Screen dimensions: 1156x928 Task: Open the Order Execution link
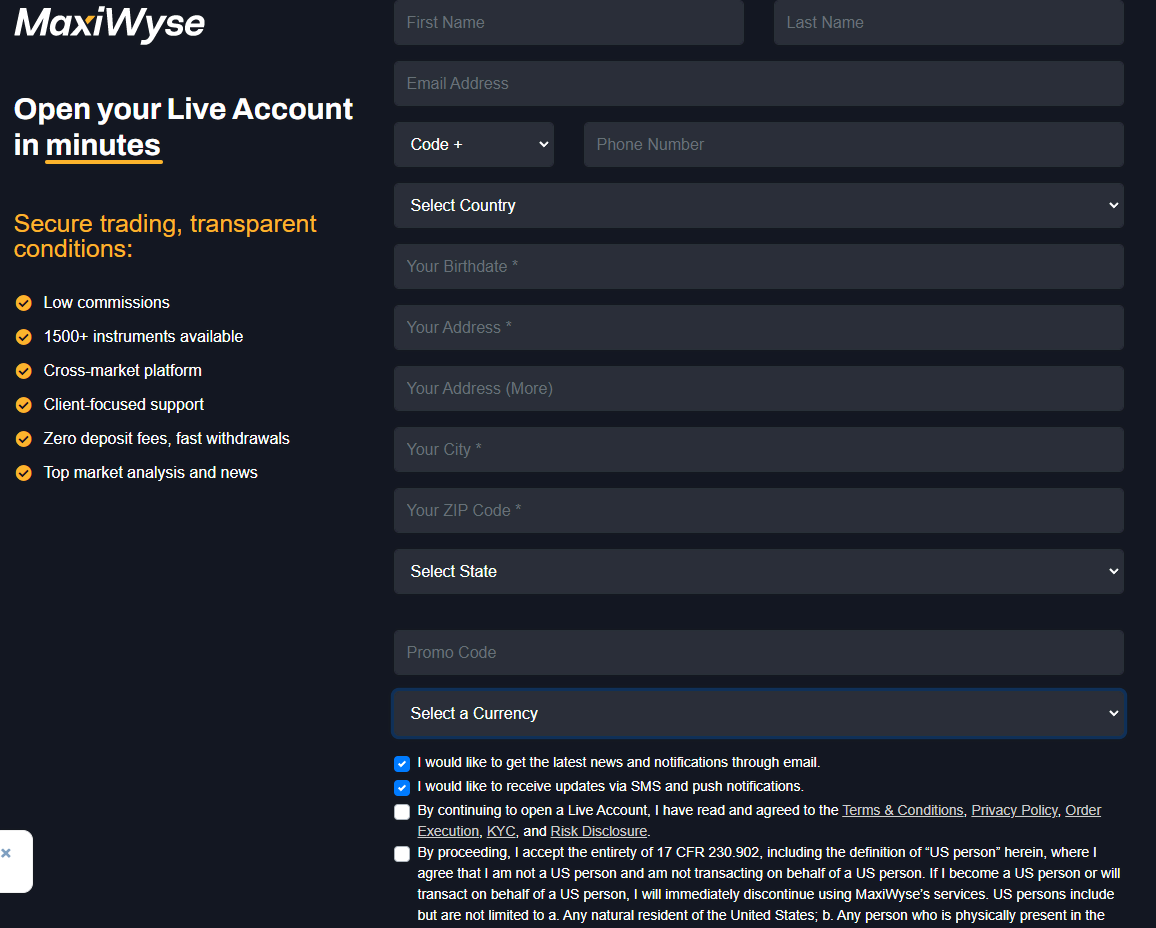1083,810
